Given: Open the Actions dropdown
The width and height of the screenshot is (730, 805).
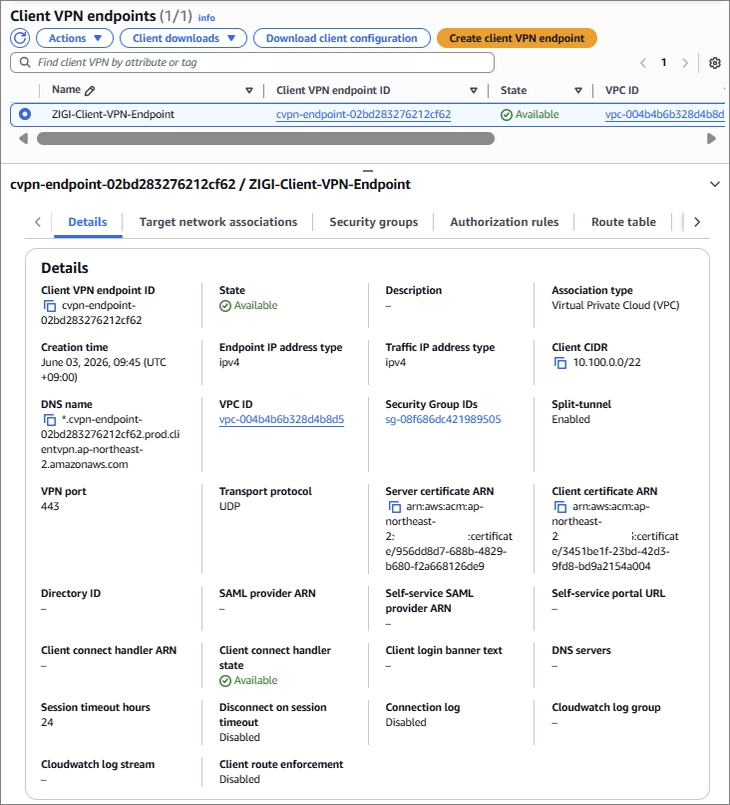Looking at the screenshot, I should tap(75, 38).
